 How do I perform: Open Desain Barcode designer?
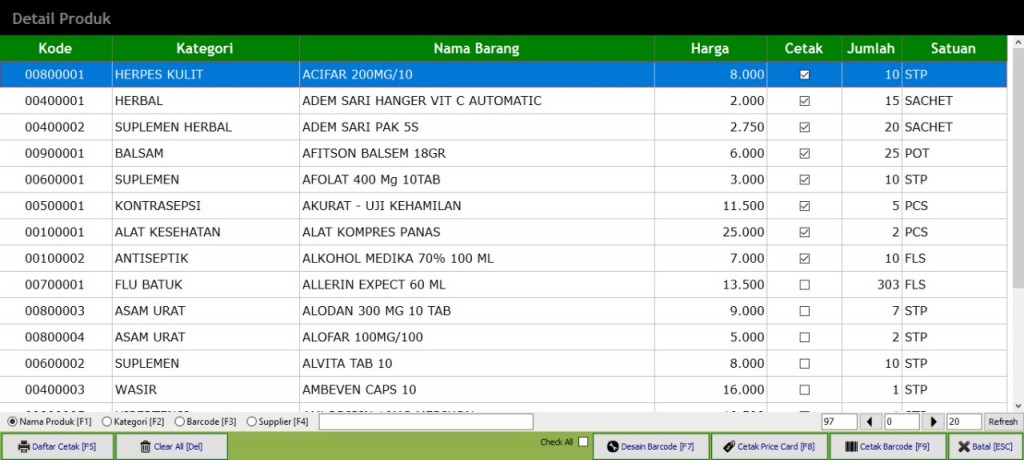pos(651,446)
